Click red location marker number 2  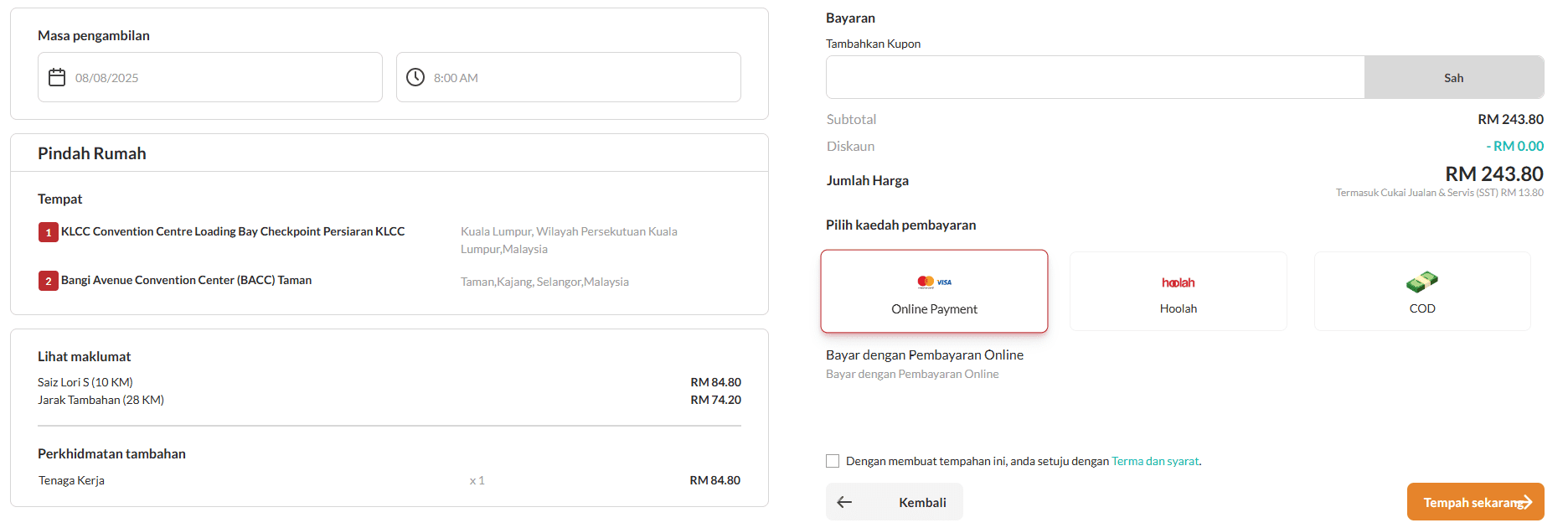[x=49, y=281]
